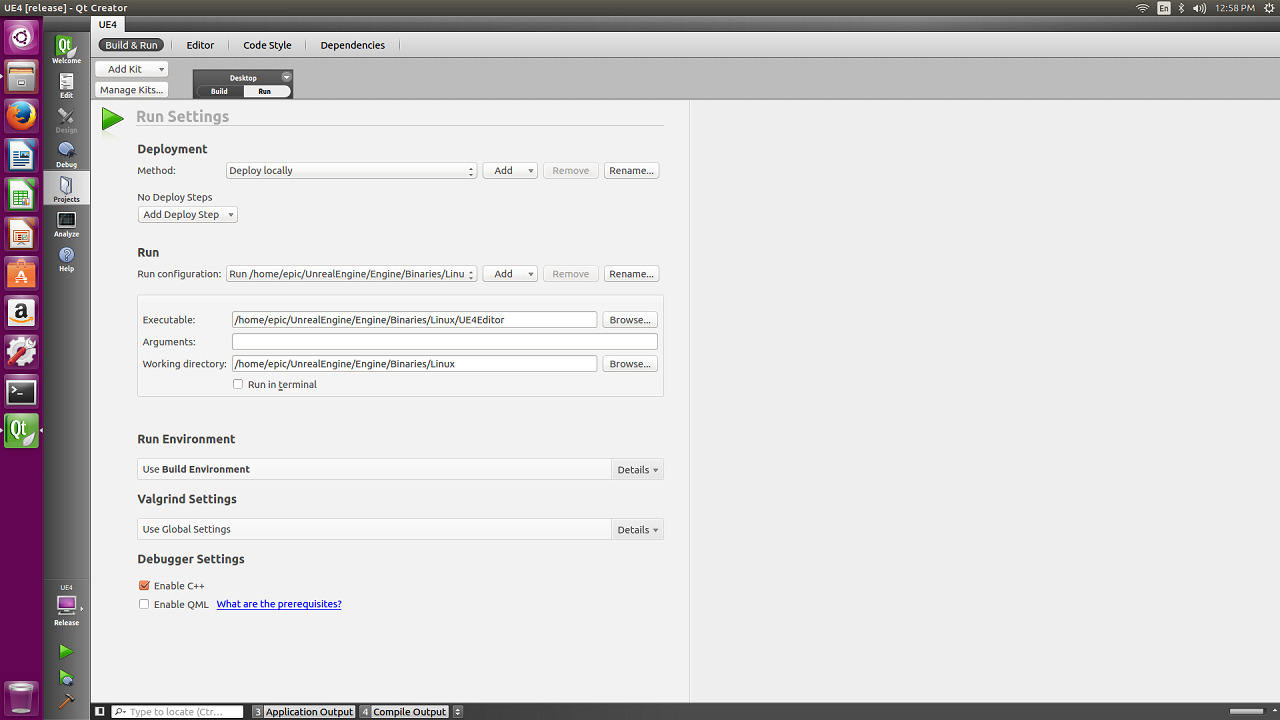Show the Compile Output pane

tap(404, 712)
